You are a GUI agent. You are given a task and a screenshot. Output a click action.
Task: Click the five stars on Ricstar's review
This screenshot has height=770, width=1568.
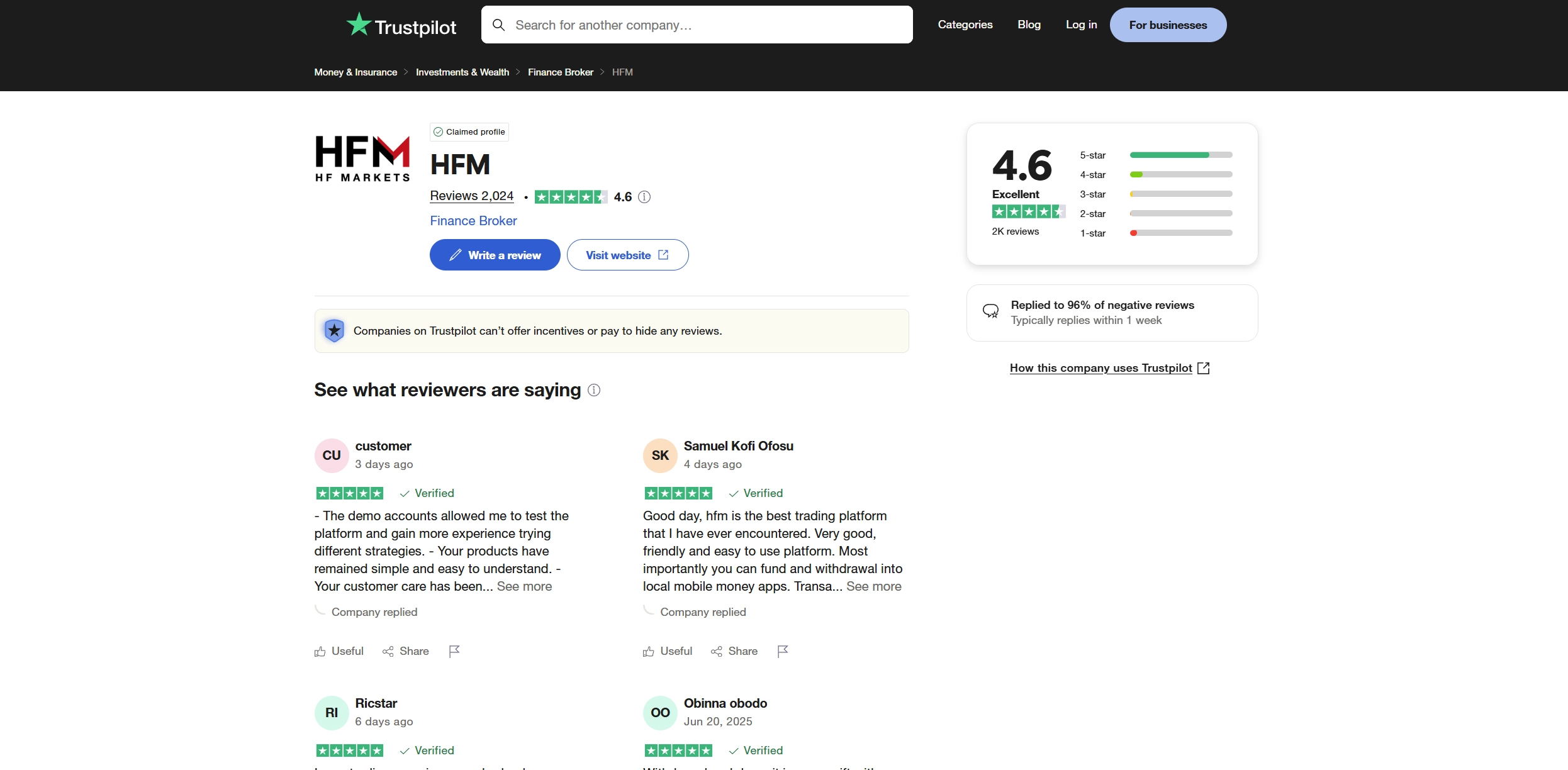point(350,750)
